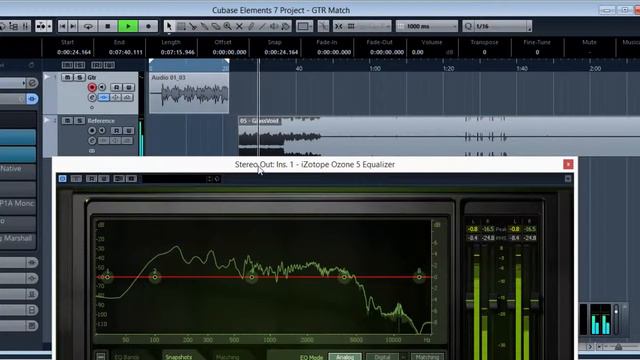Expand the Reference track automation arrow
Image resolution: width=640 pixels, height=360 pixels.
47,120
